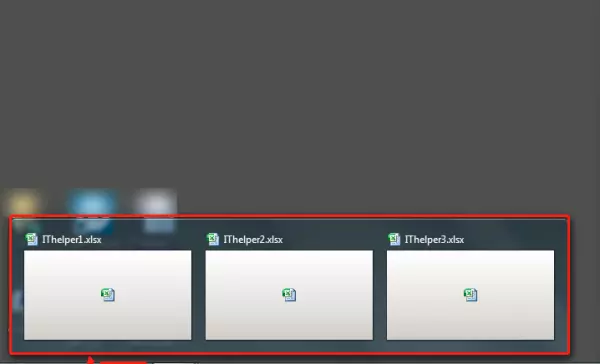Click the red arrow below the preview panel
This screenshot has height=364, width=600.
(90, 360)
